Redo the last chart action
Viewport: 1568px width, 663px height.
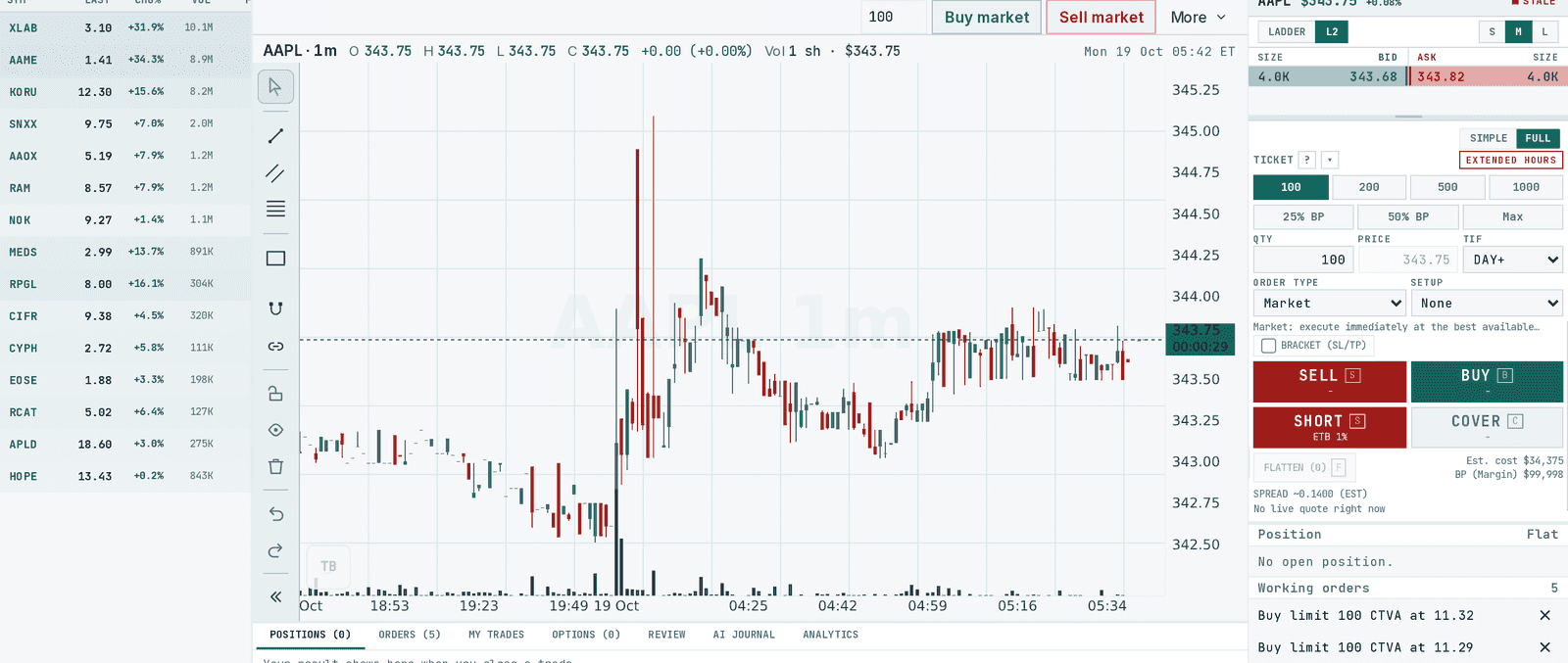[275, 550]
